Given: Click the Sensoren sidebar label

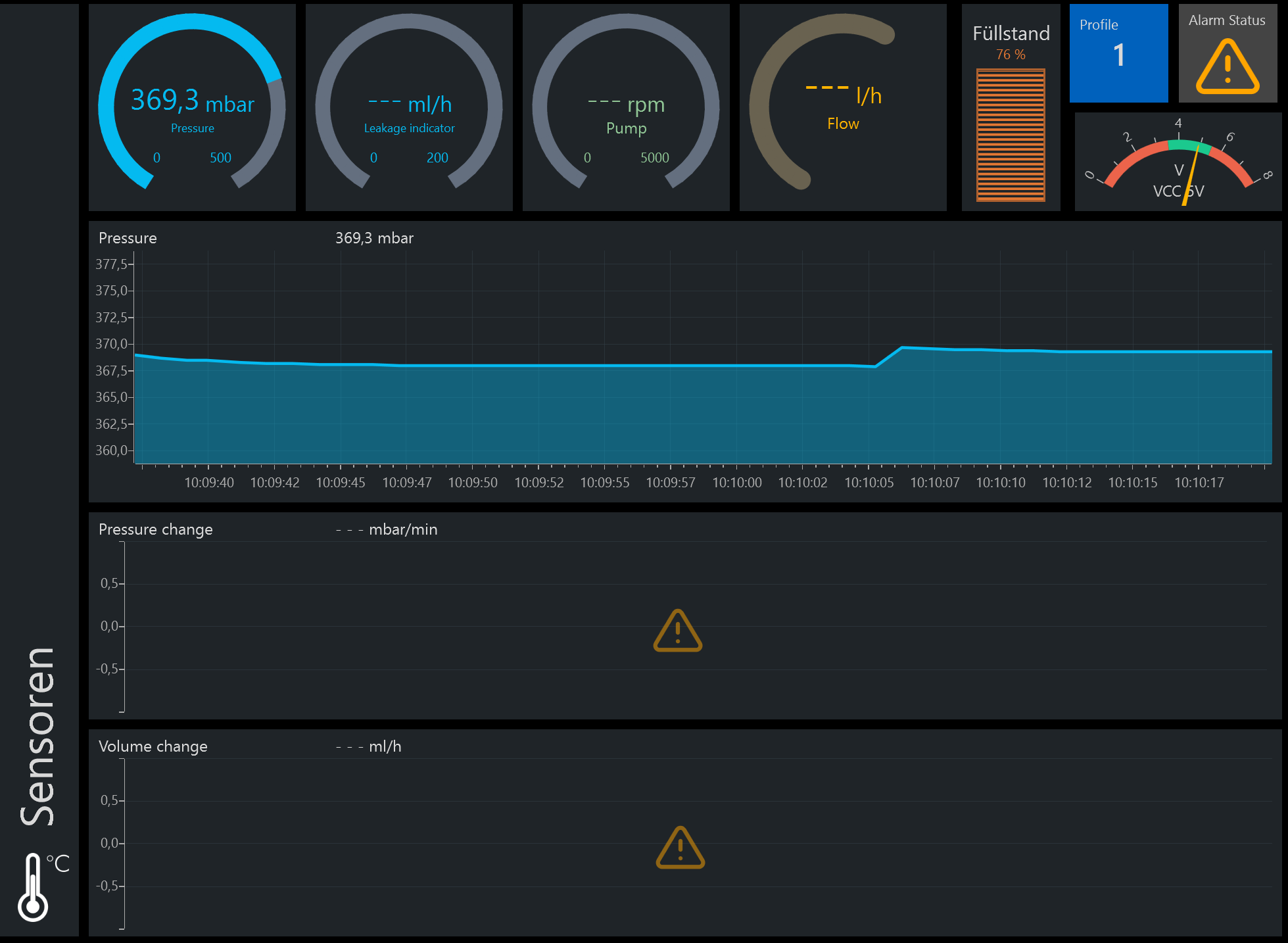Looking at the screenshot, I should click(x=37, y=737).
